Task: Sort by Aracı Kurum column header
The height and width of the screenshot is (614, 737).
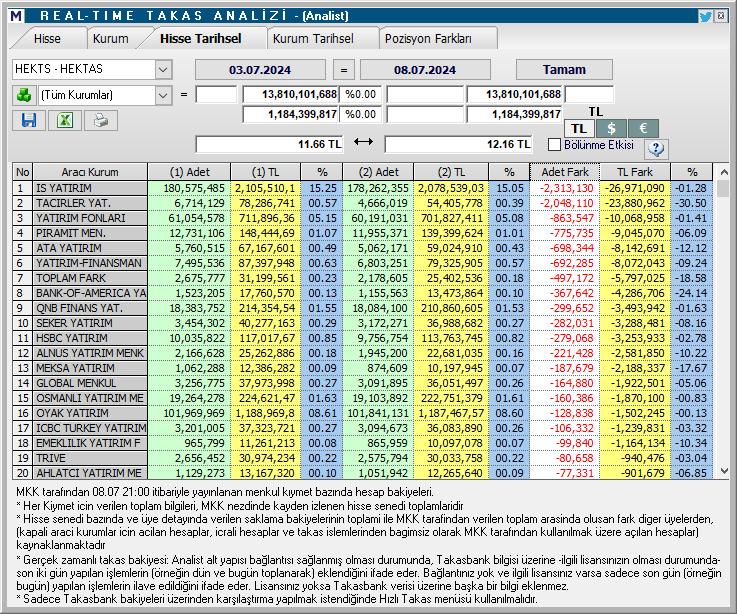Action: tap(90, 172)
